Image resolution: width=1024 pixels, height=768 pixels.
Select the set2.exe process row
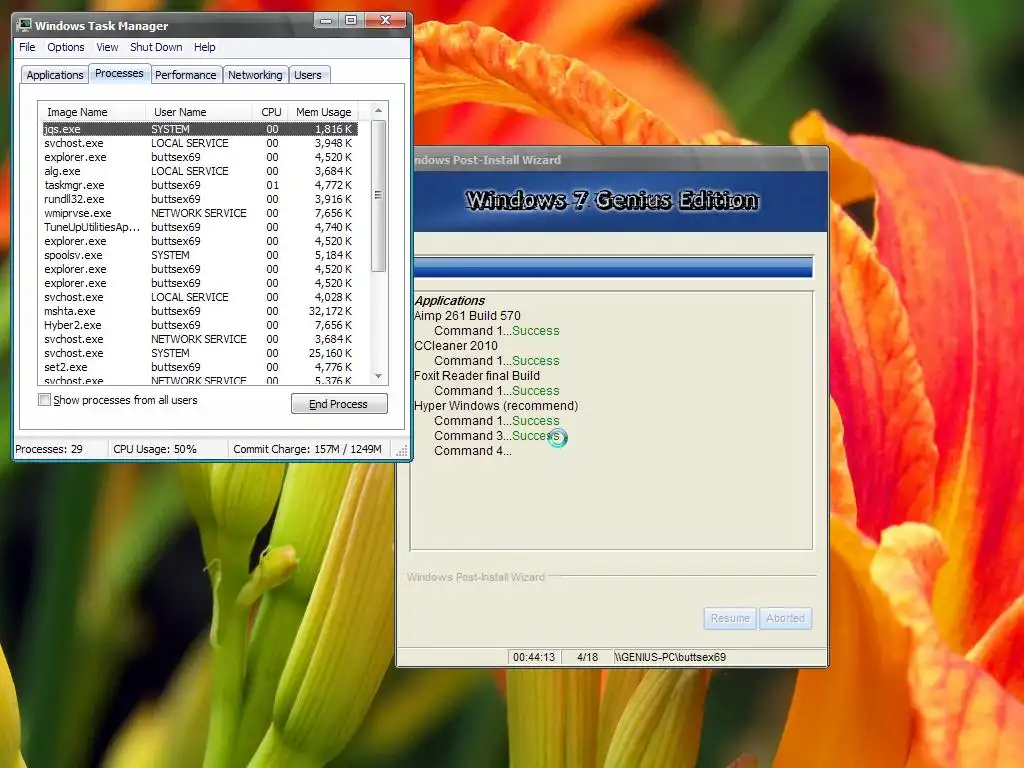point(200,367)
